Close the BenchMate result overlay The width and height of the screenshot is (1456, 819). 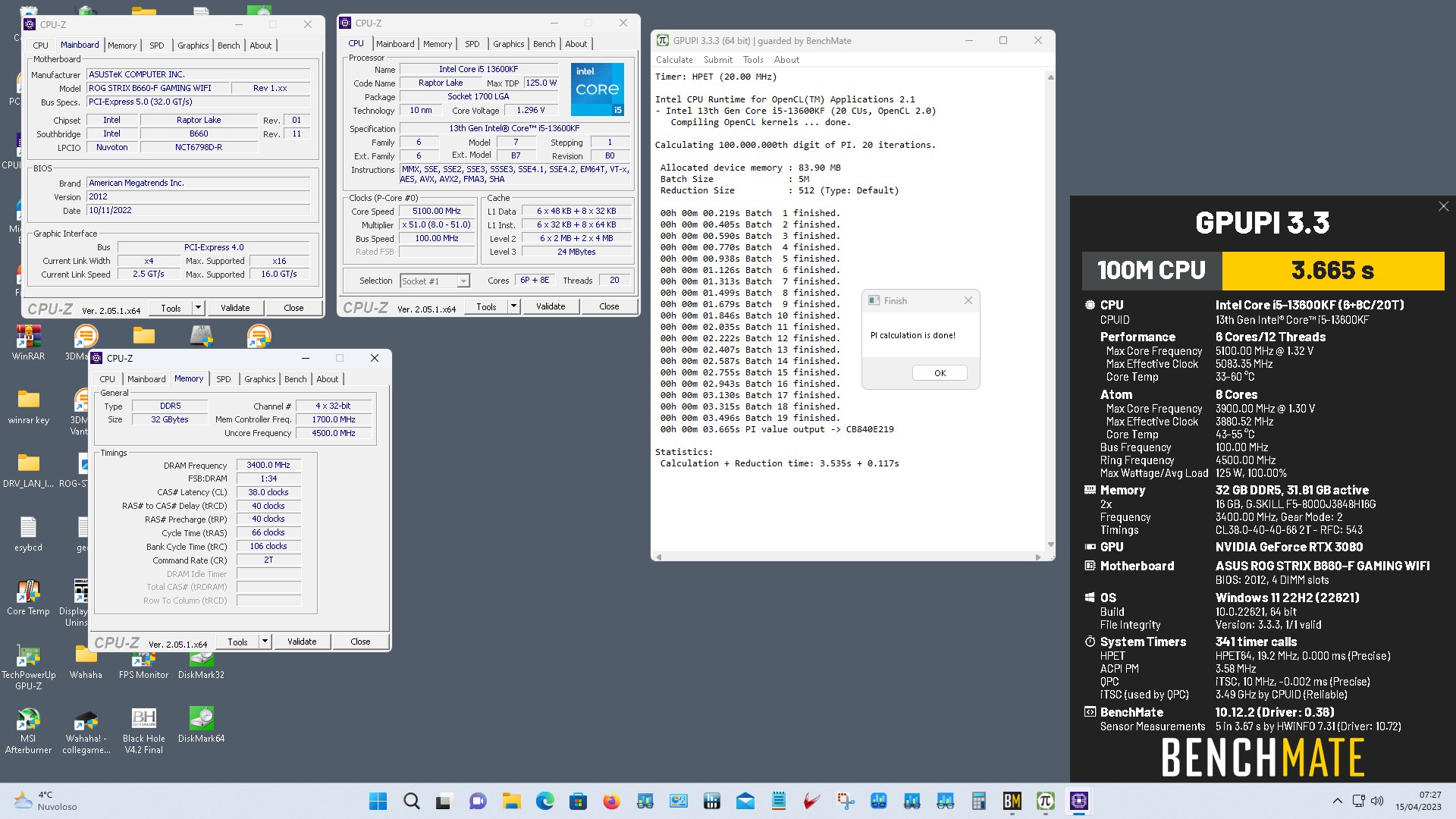pos(1443,206)
